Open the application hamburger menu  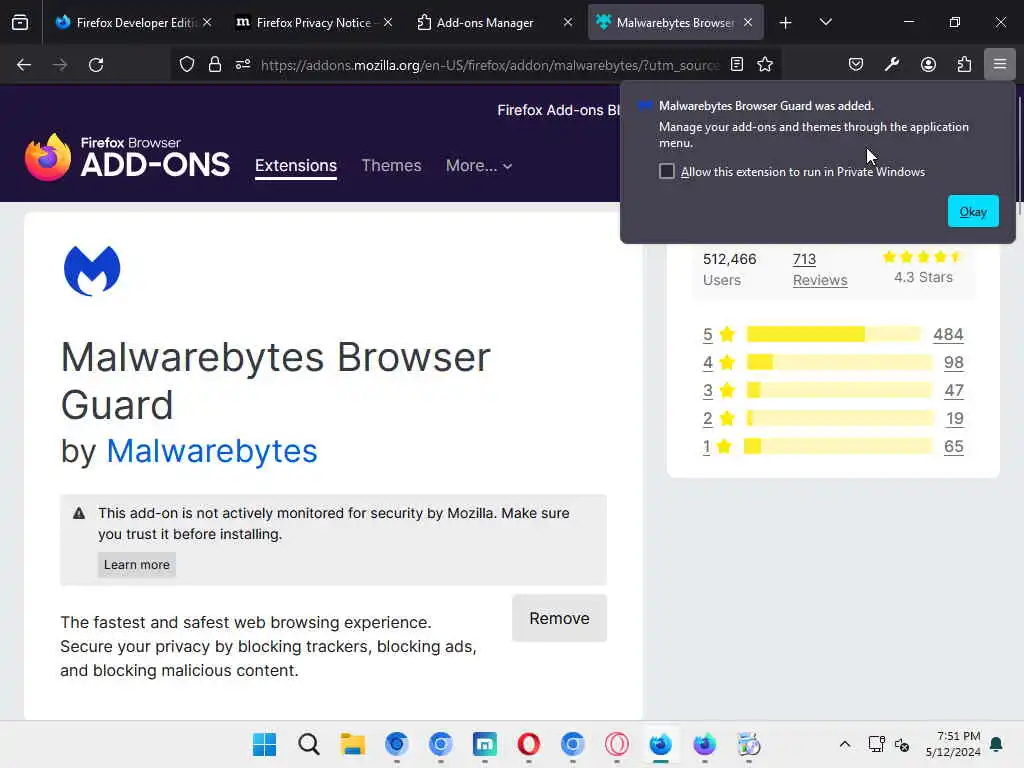pos(1000,64)
